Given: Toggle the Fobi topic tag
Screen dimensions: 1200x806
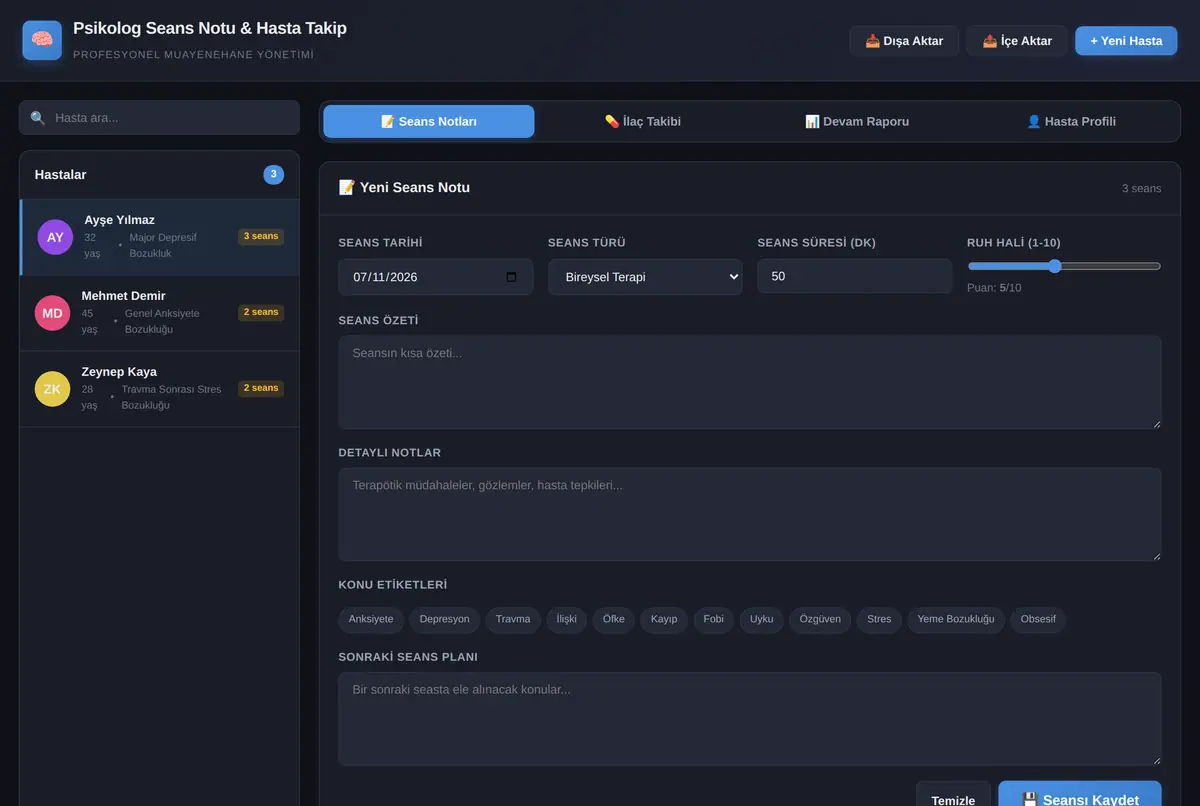Looking at the screenshot, I should pyautogui.click(x=714, y=619).
